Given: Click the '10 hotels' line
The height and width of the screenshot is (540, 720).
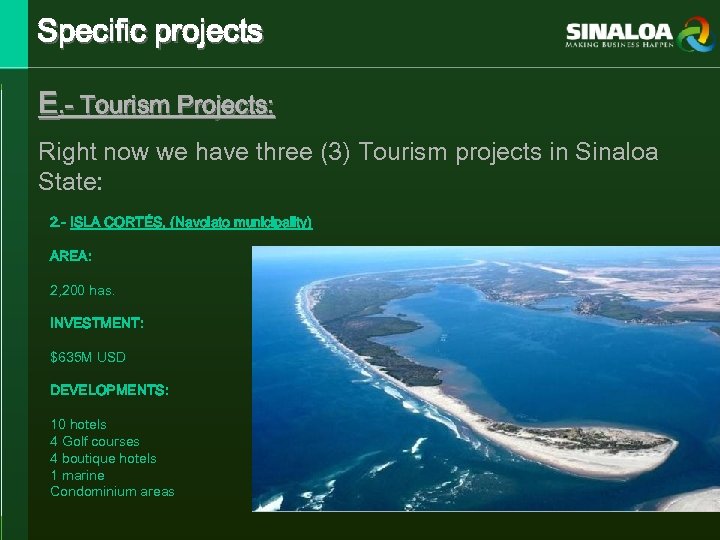Looking at the screenshot, I should [79, 424].
